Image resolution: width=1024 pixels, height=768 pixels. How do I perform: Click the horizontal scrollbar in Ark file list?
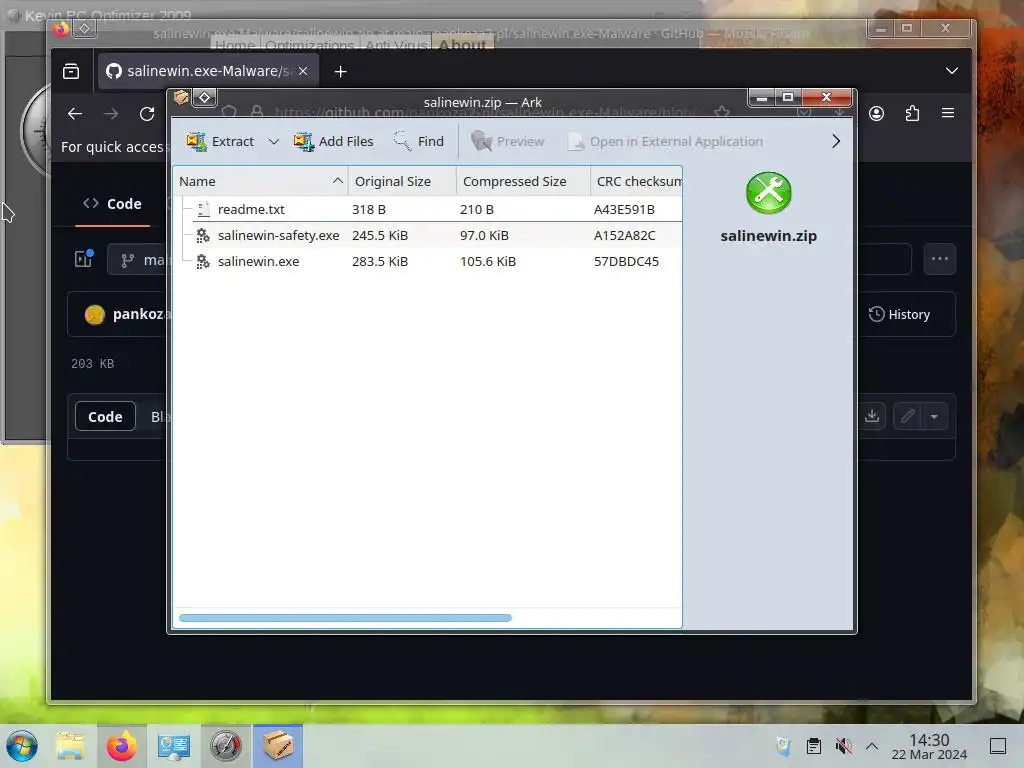click(345, 618)
